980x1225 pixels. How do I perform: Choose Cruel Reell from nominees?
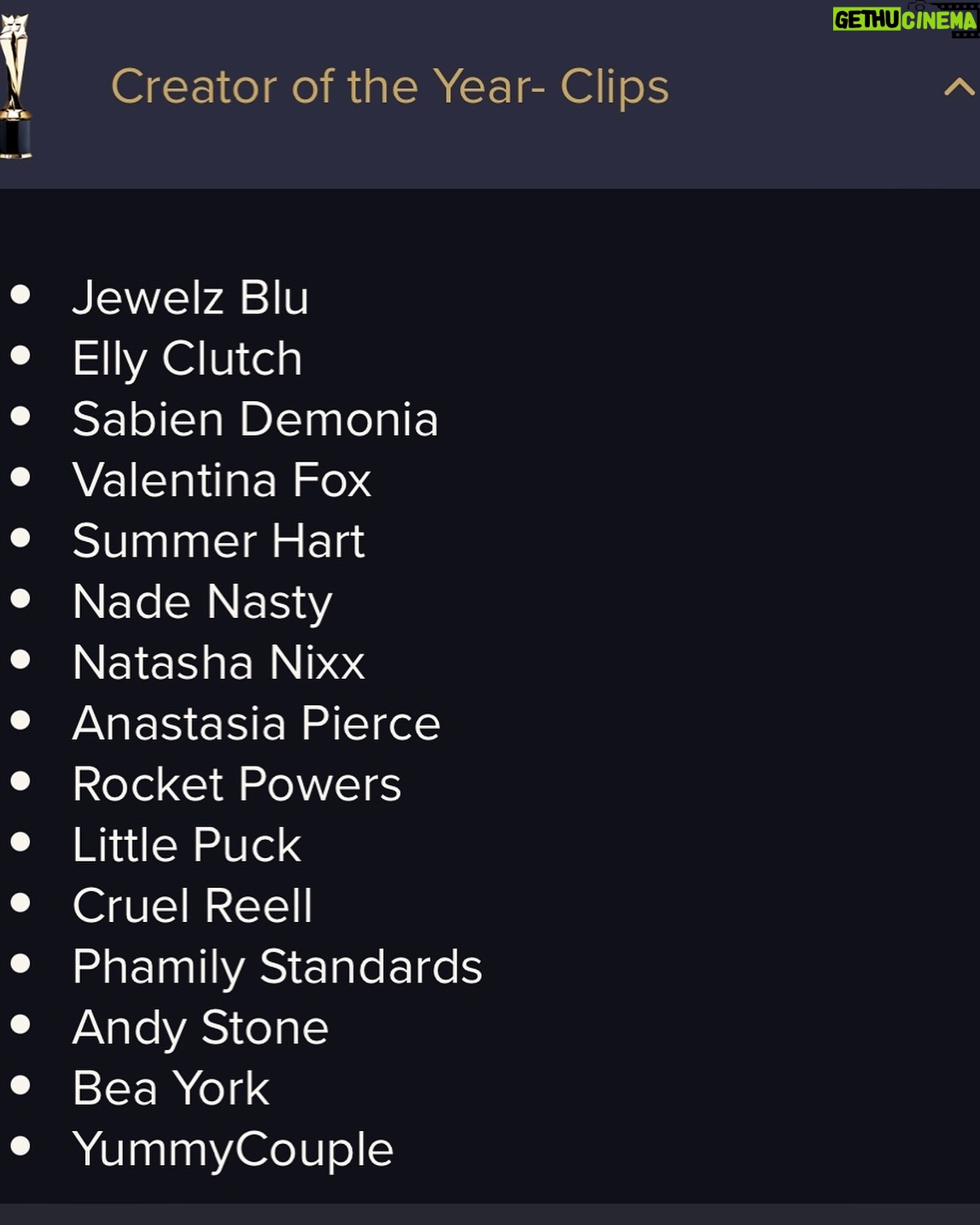pyautogui.click(x=193, y=906)
